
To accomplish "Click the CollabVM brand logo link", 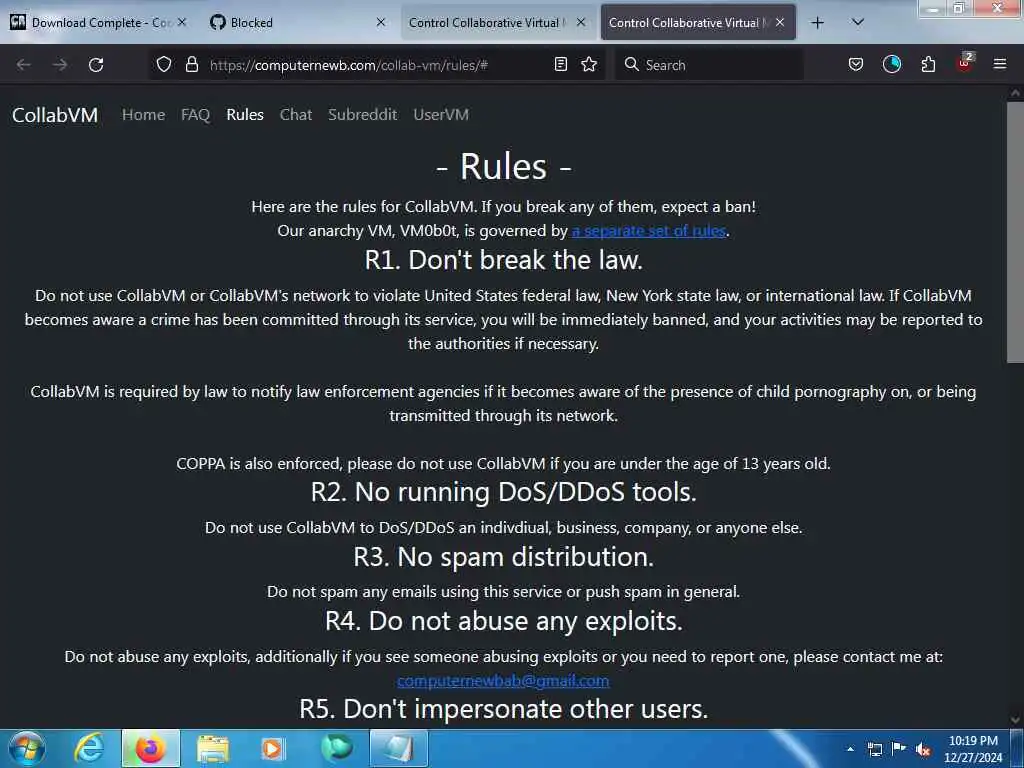I will click(55, 115).
